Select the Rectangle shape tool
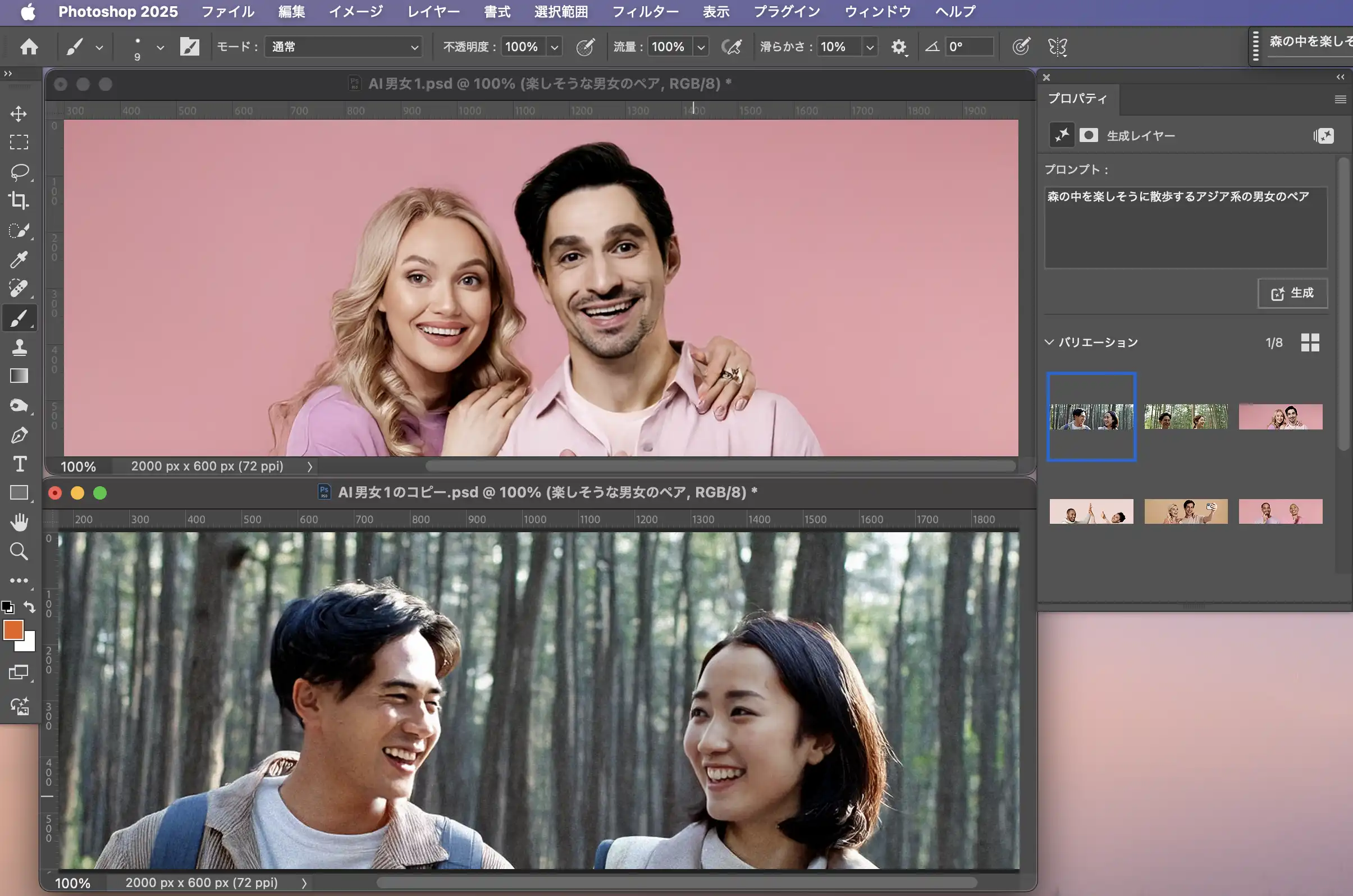This screenshot has width=1353, height=896. [19, 492]
